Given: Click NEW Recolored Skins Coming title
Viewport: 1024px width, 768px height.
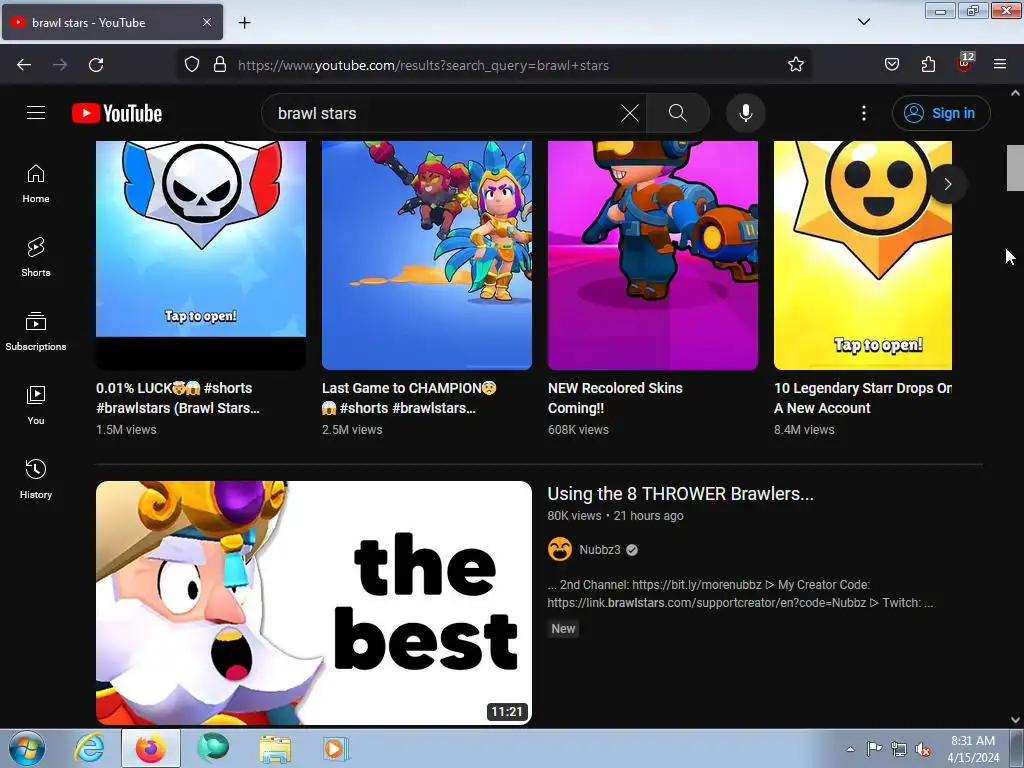Looking at the screenshot, I should (x=615, y=398).
